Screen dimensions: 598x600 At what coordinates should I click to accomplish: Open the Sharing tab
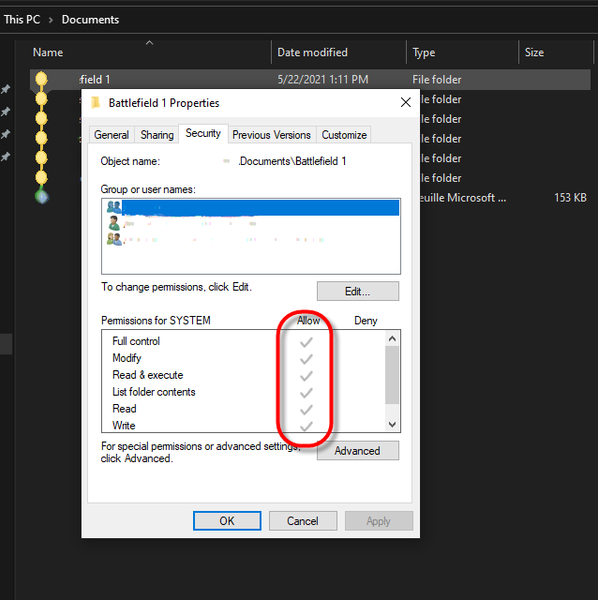[x=157, y=135]
